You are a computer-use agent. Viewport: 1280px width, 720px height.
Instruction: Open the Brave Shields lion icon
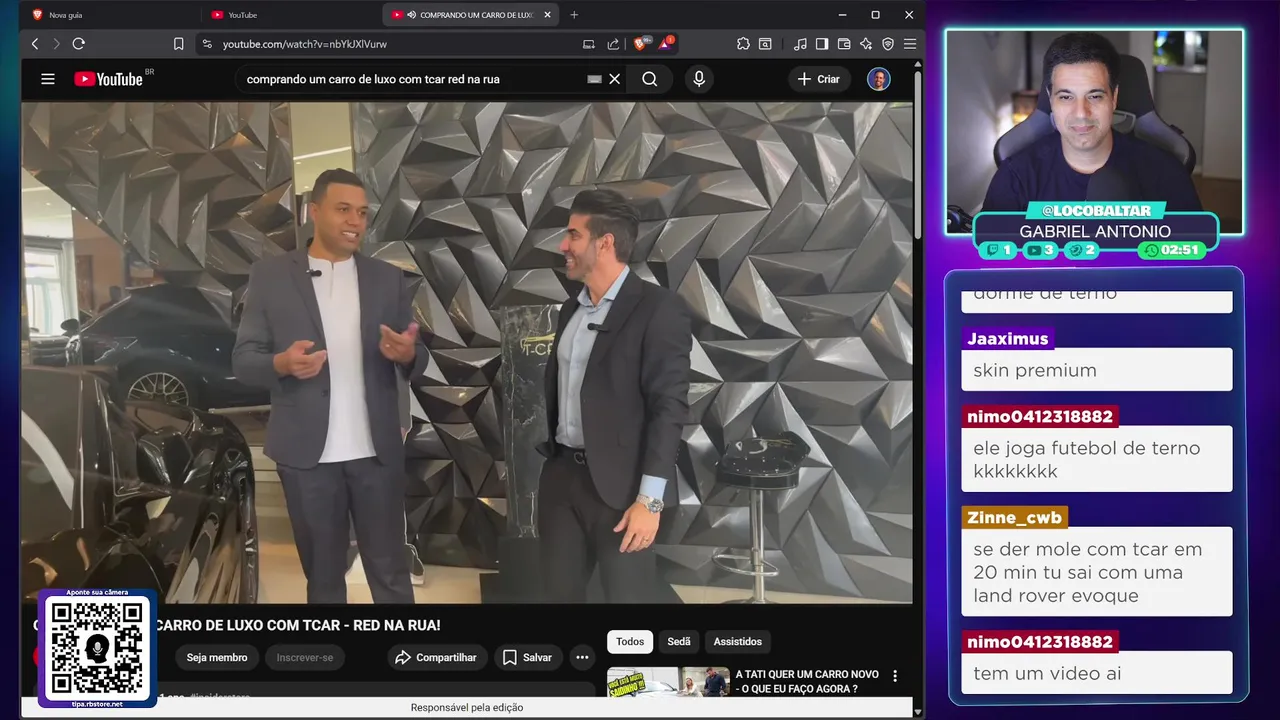[x=642, y=44]
